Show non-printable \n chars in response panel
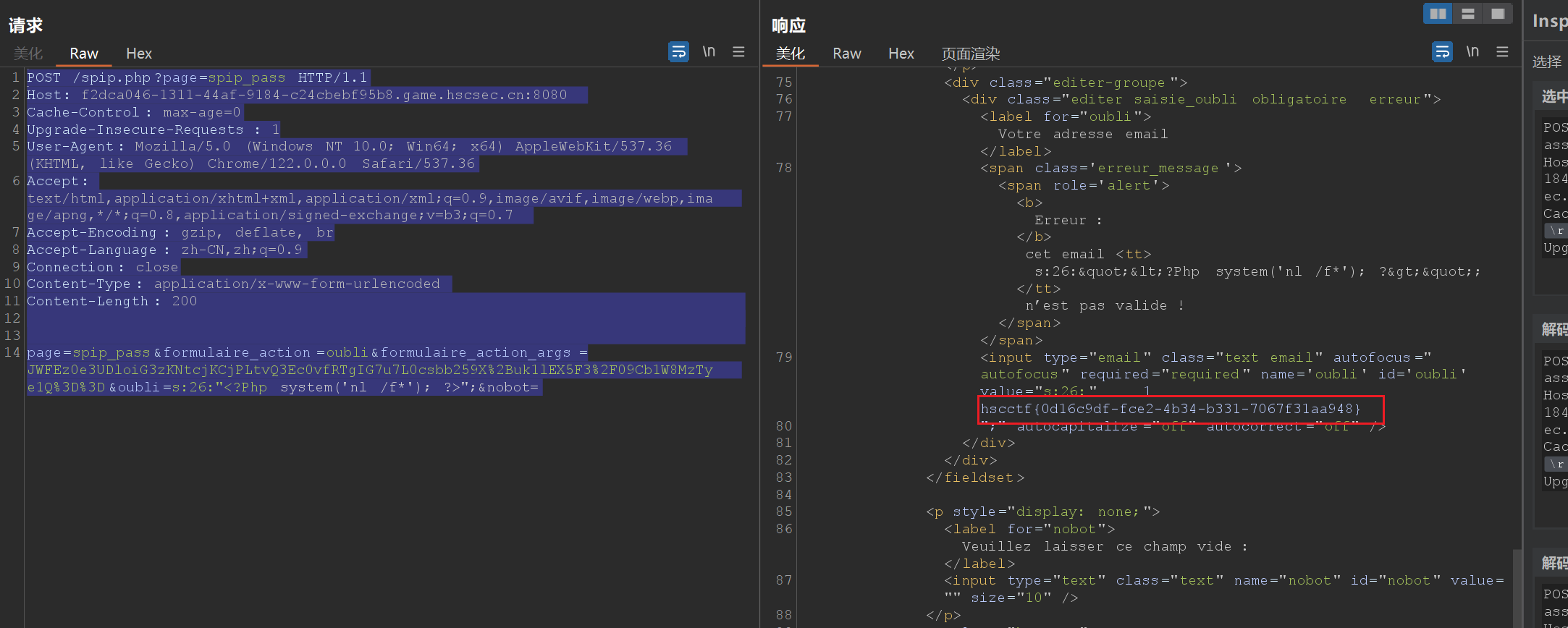Screen dimensions: 1568x628 click(1472, 52)
